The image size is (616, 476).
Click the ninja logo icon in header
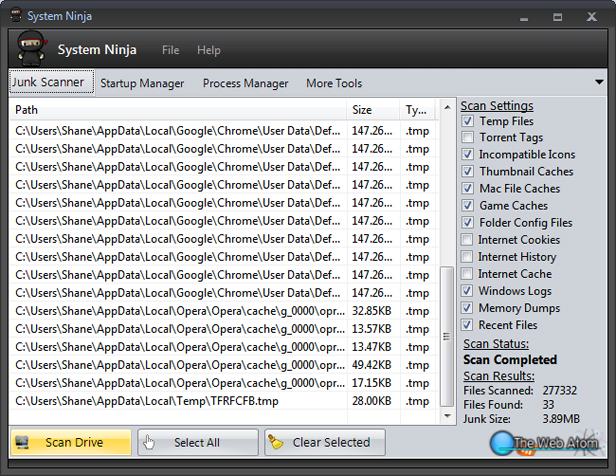[x=30, y=49]
